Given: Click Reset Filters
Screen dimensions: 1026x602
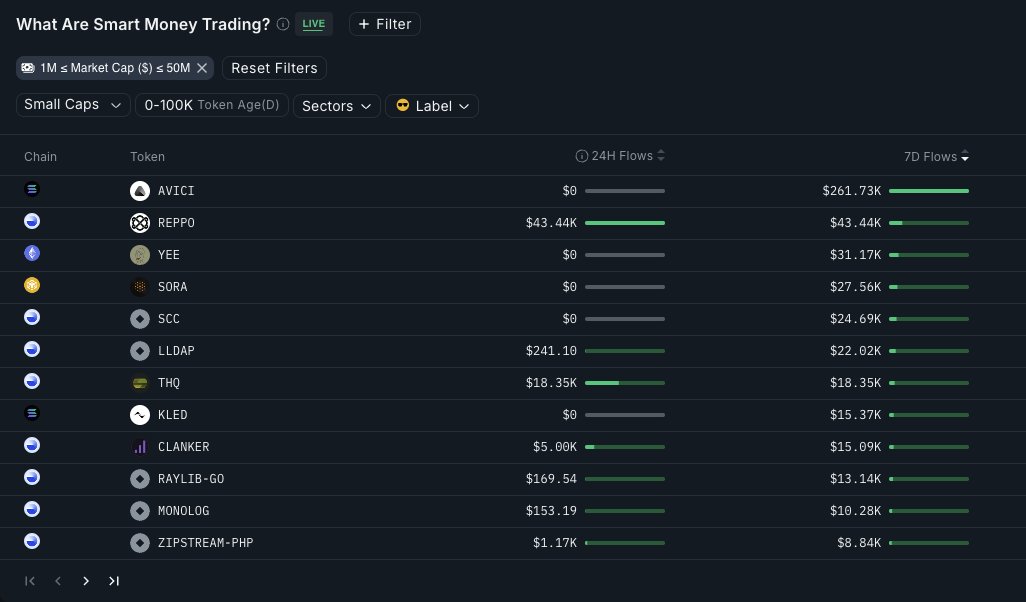Looking at the screenshot, I should point(274,68).
